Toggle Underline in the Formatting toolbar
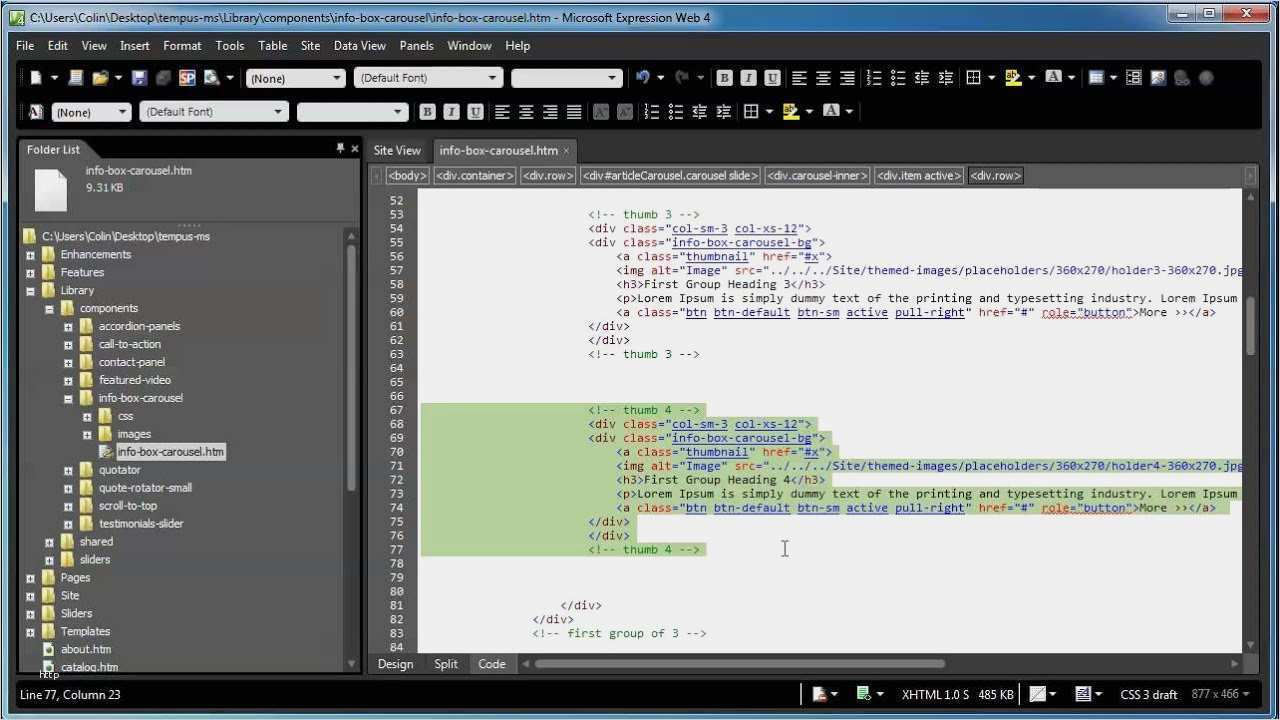This screenshot has width=1280, height=720. coord(475,112)
